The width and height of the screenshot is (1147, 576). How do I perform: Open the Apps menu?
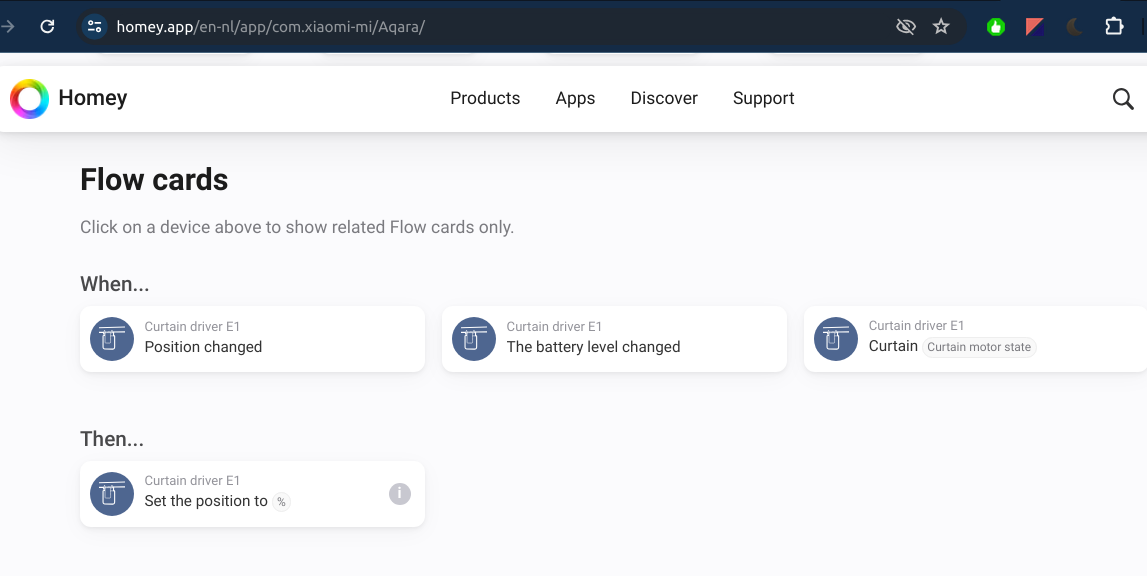(x=575, y=98)
